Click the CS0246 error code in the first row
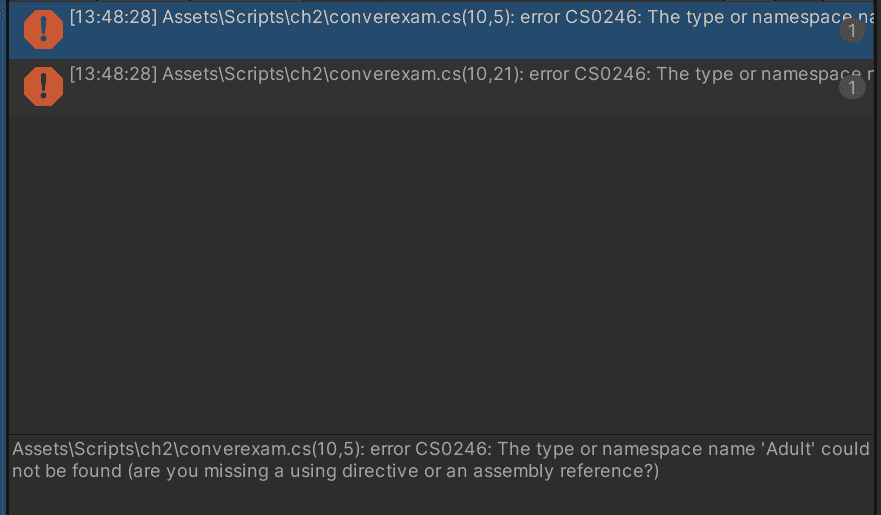Viewport: 881px width, 515px height. [598, 18]
